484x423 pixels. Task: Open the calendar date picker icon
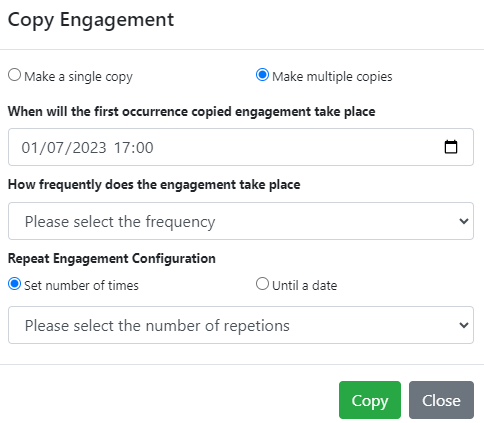(x=451, y=147)
